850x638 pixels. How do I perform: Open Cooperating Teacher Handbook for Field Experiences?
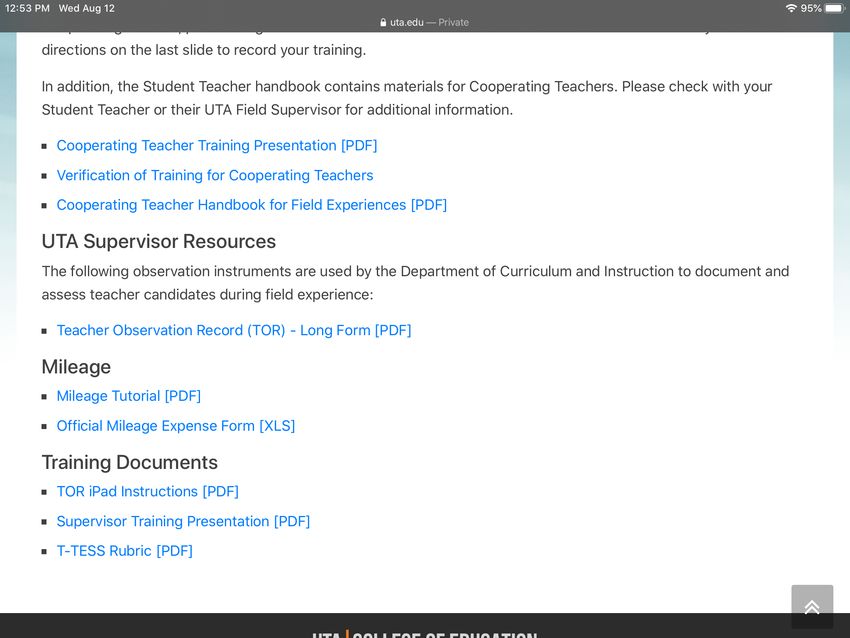[252, 205]
